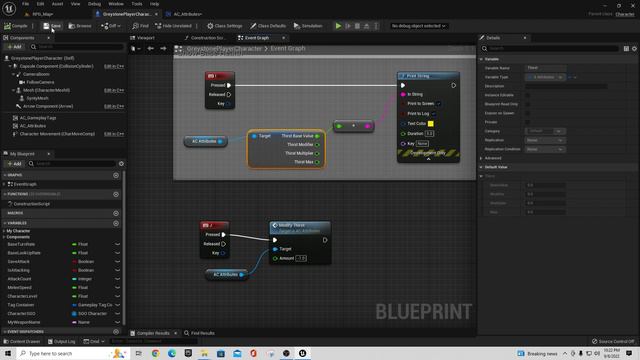
Task: Open the Tools menu
Action: [137, 4]
